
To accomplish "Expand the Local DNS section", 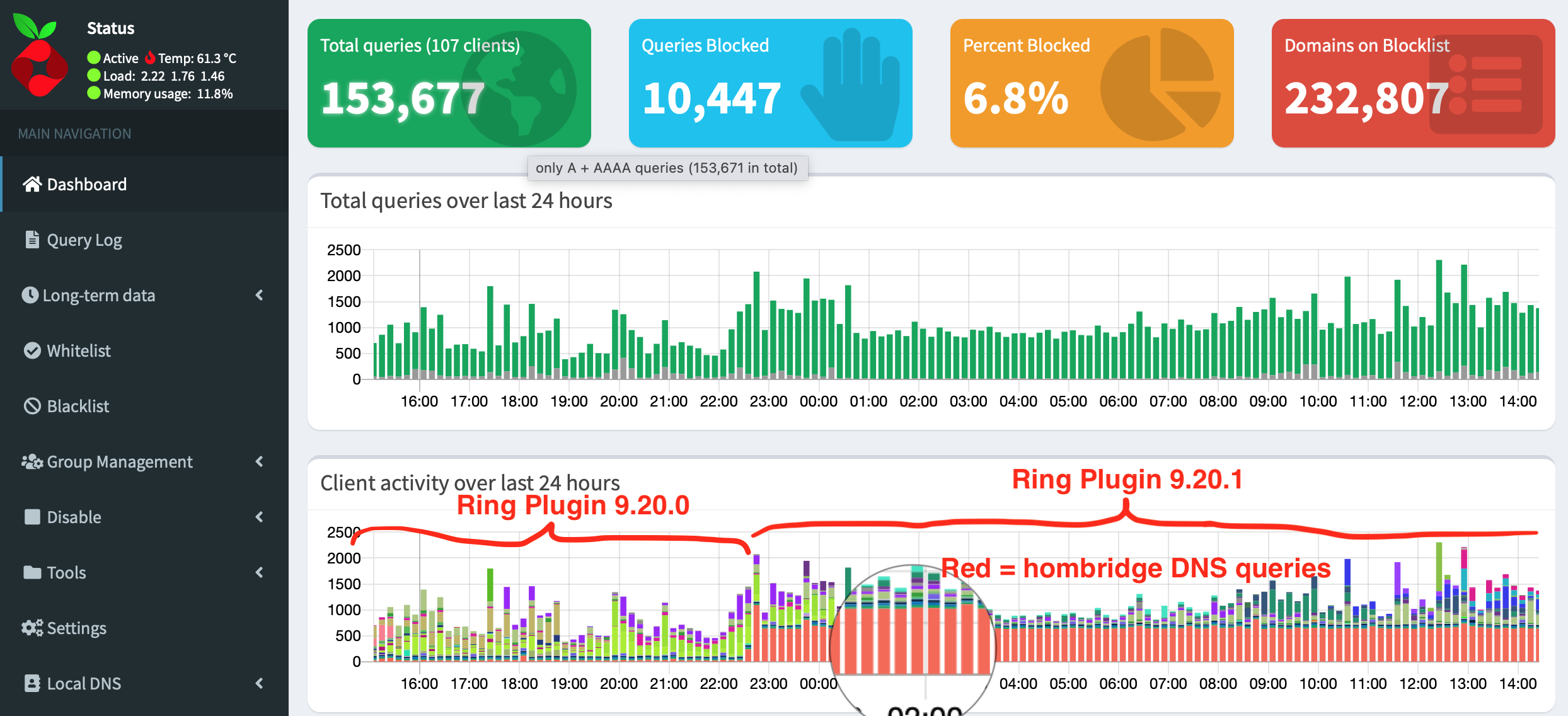I will [260, 683].
